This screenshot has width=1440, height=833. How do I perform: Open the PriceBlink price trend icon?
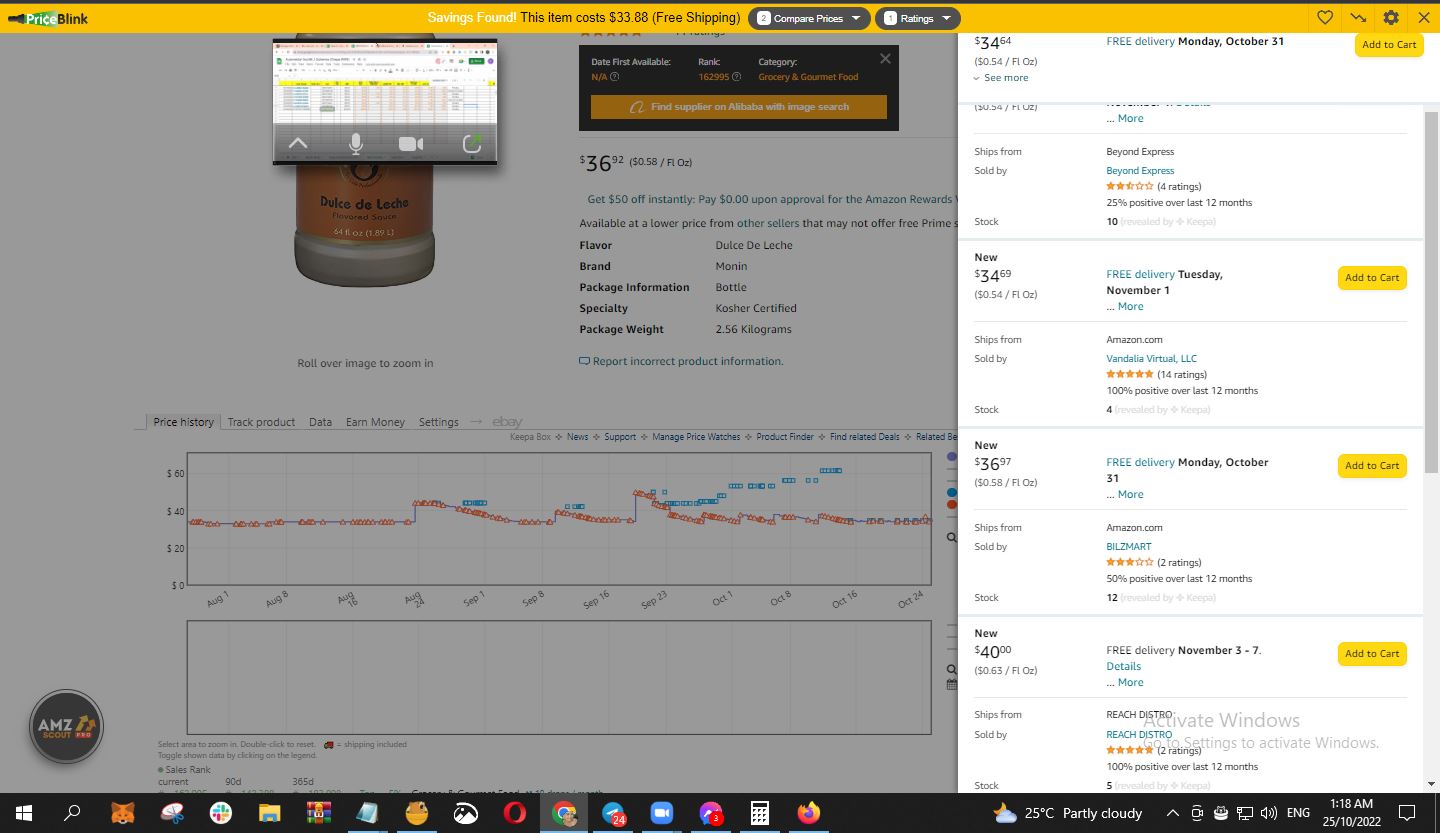(x=1358, y=17)
